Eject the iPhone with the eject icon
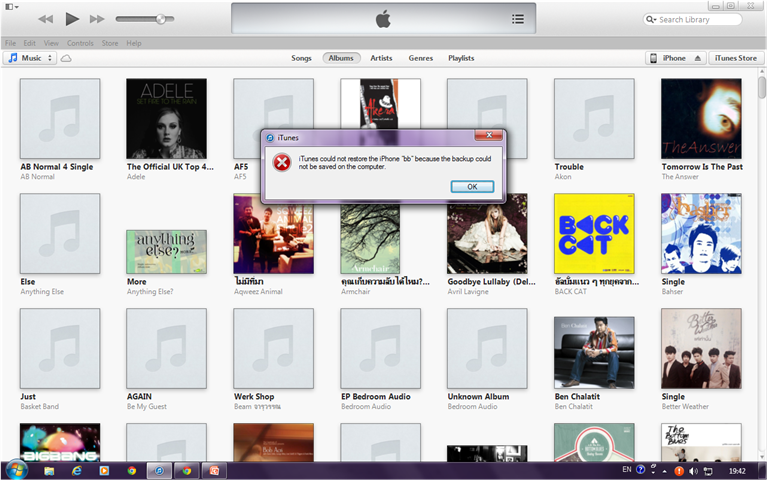 (698, 58)
